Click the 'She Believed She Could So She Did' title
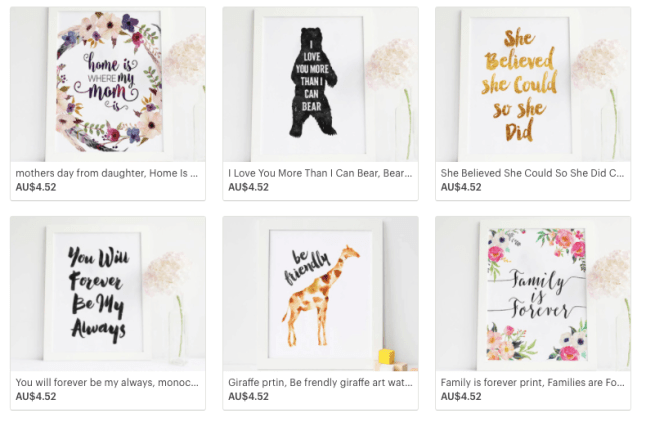 pyautogui.click(x=532, y=173)
